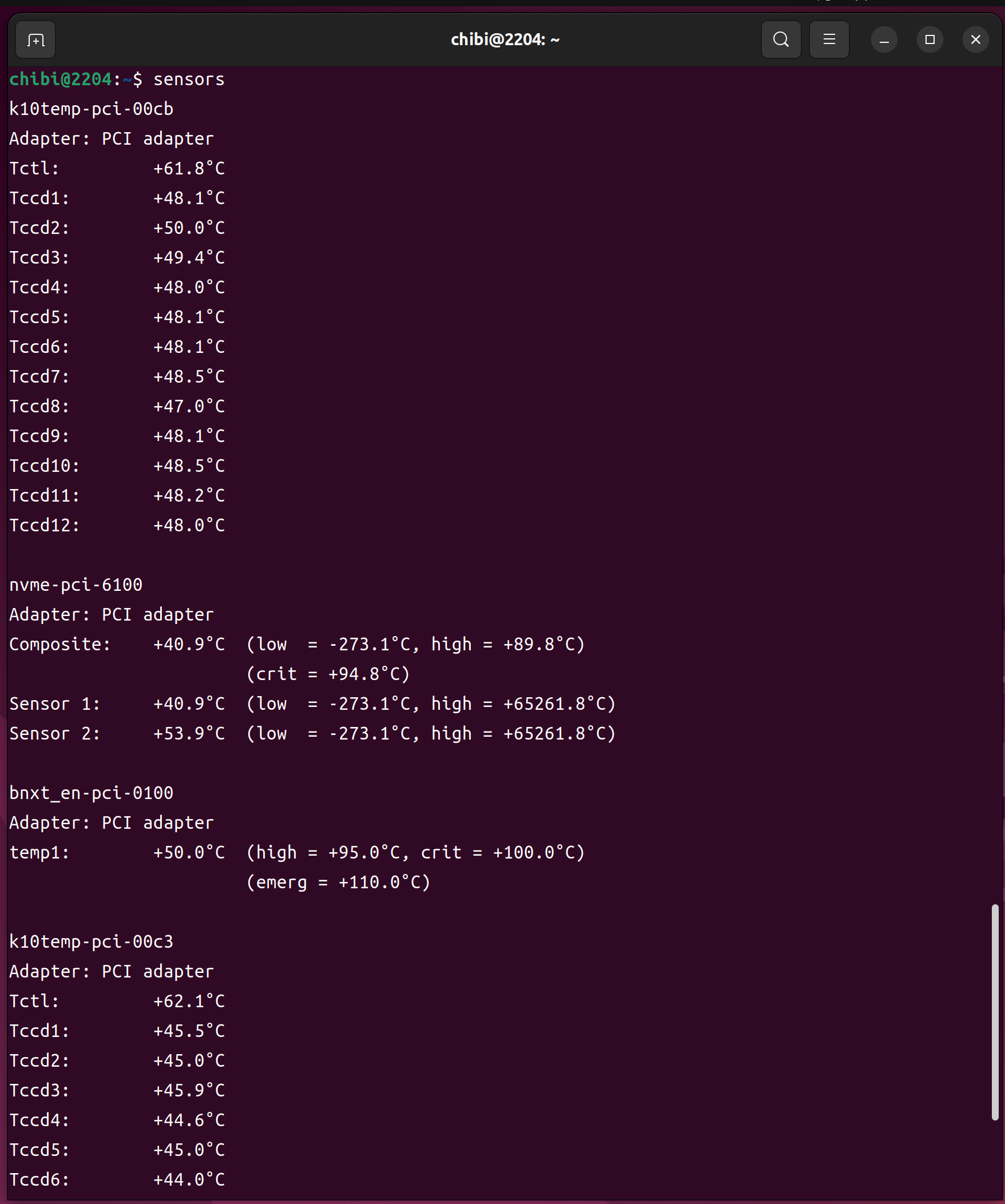Close the terminal window
This screenshot has height=1204, width=1005.
[975, 40]
